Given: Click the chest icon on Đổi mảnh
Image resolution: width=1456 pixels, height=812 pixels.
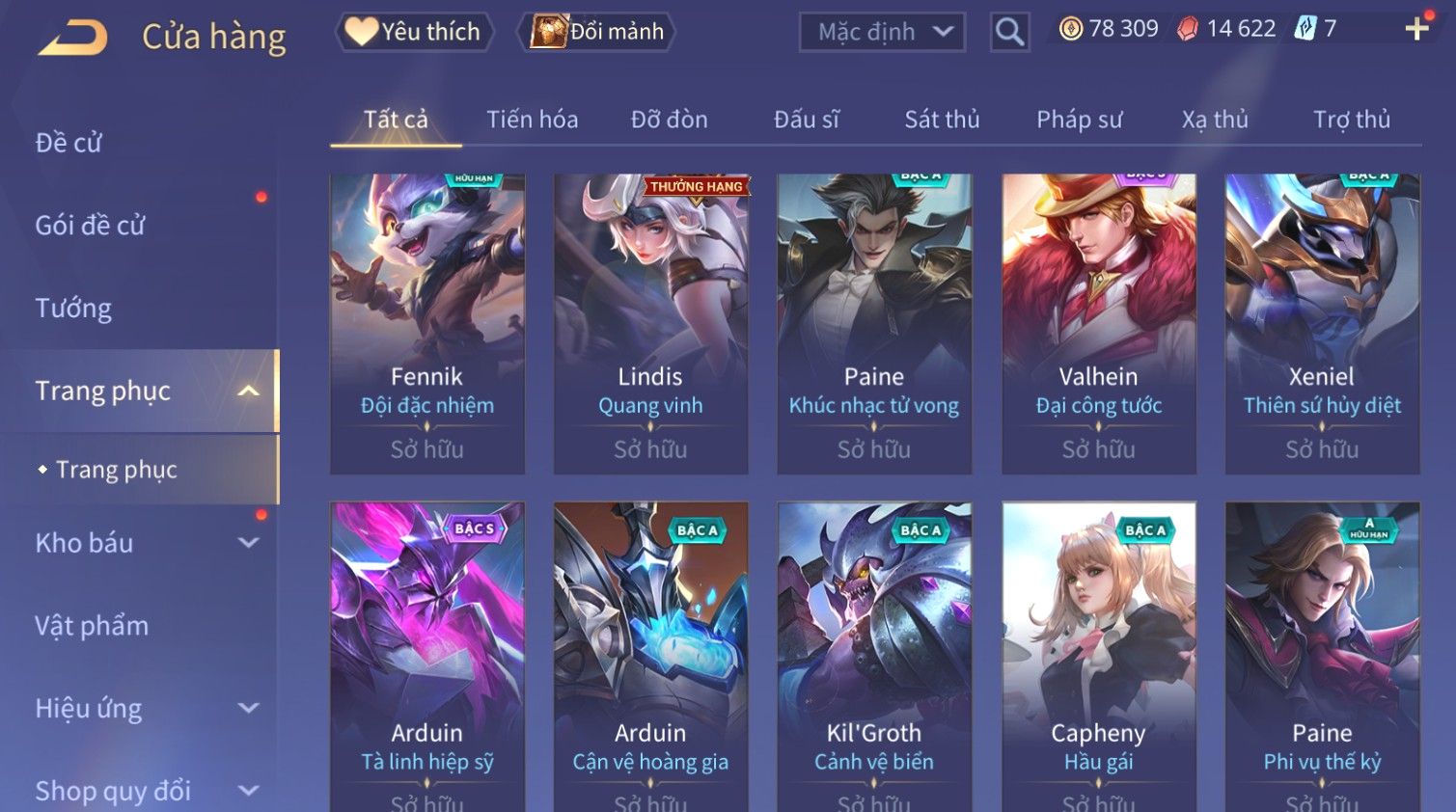Looking at the screenshot, I should click(x=548, y=31).
